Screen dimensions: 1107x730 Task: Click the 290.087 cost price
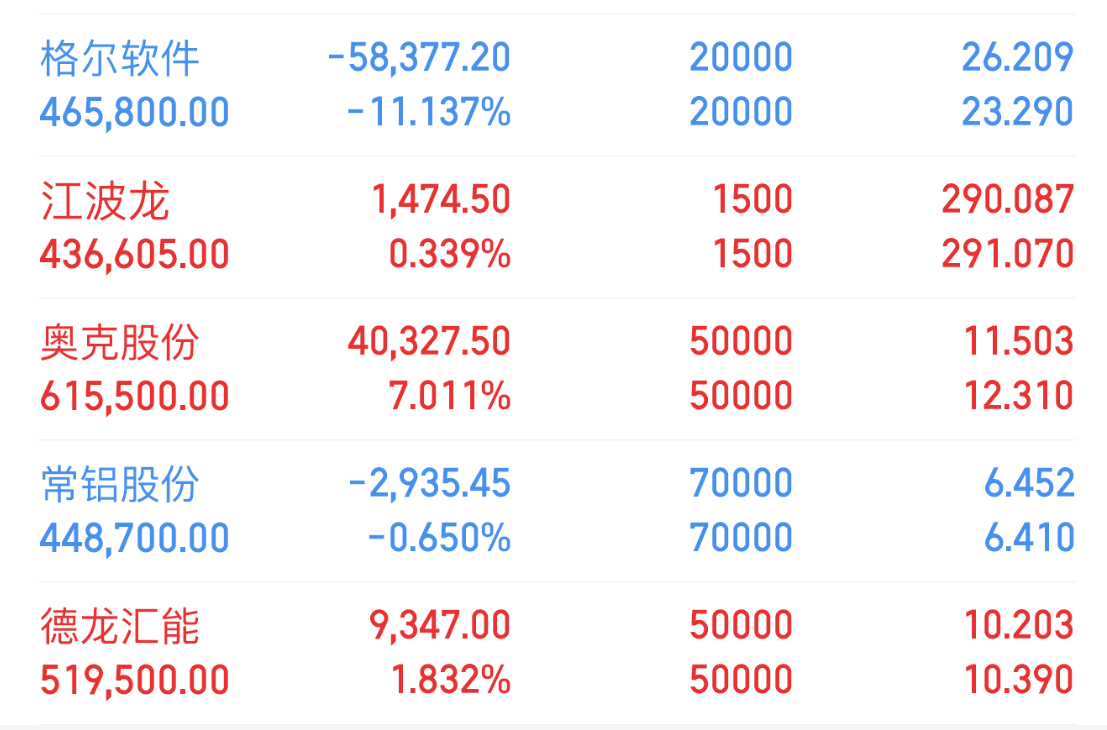click(x=1007, y=200)
